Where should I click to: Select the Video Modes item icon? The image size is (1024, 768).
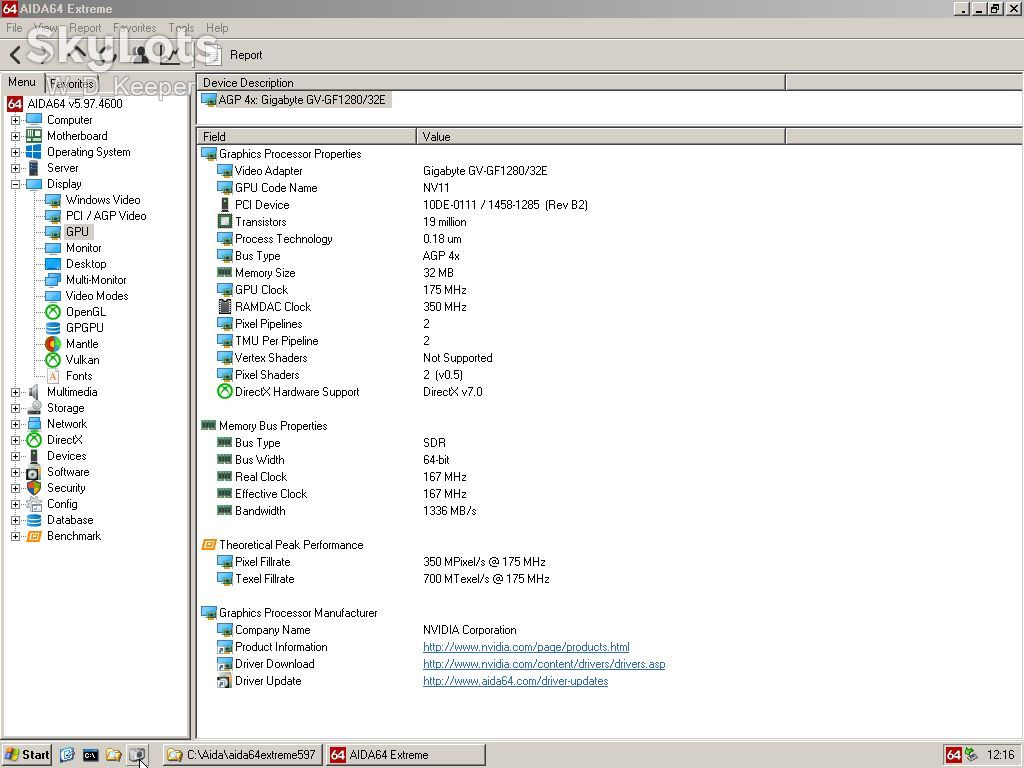[53, 296]
